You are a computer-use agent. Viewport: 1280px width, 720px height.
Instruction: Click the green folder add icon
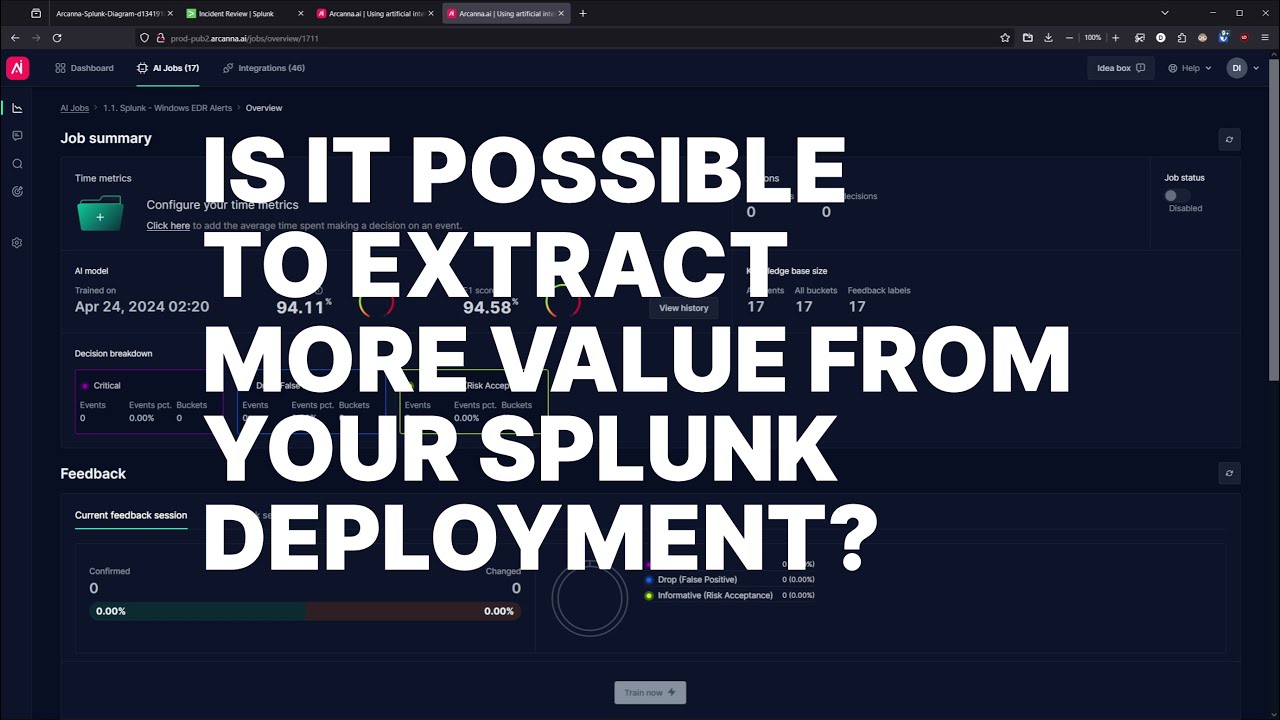(100, 214)
